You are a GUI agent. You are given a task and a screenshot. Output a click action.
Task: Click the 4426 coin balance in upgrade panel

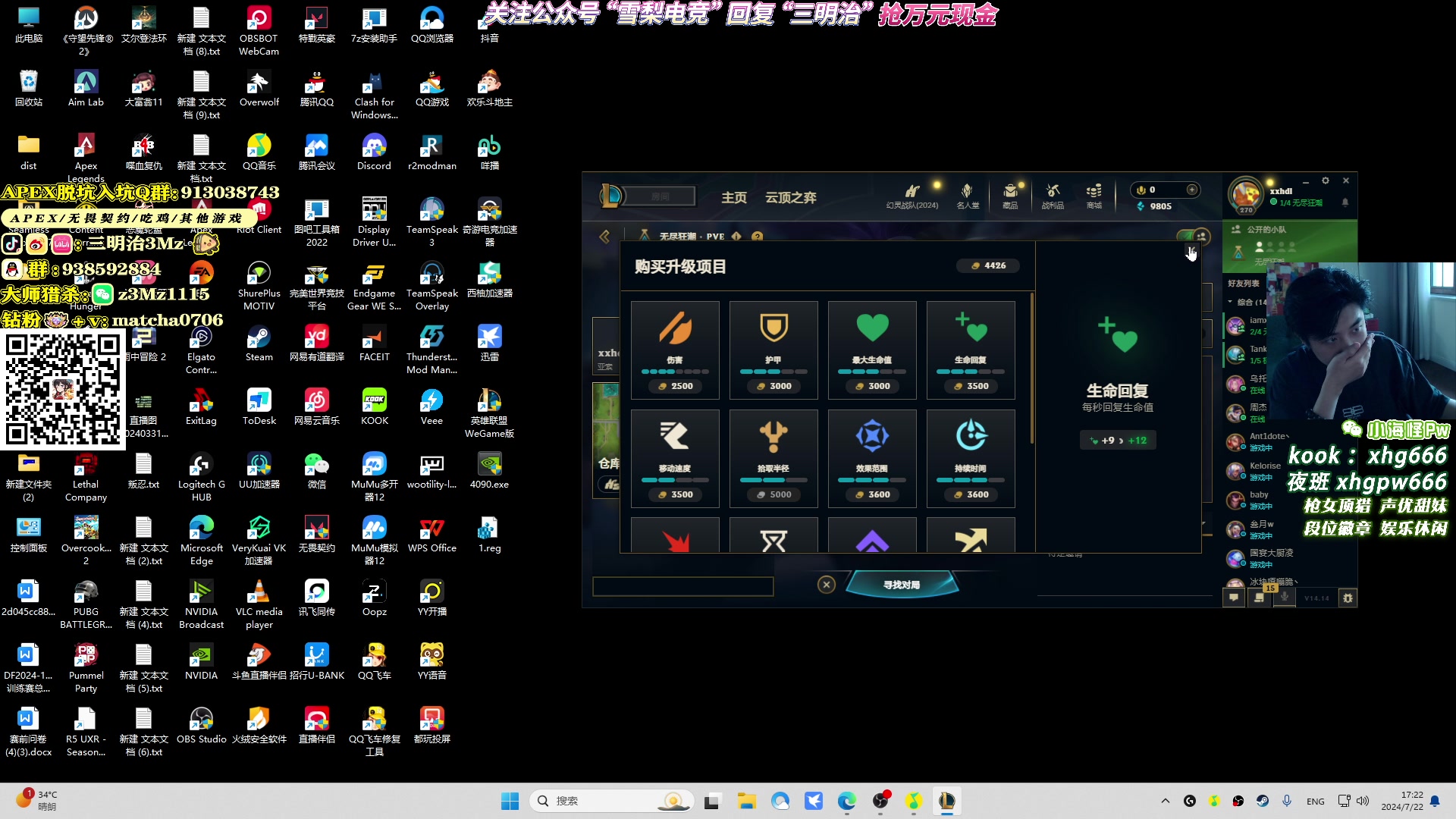pos(988,265)
